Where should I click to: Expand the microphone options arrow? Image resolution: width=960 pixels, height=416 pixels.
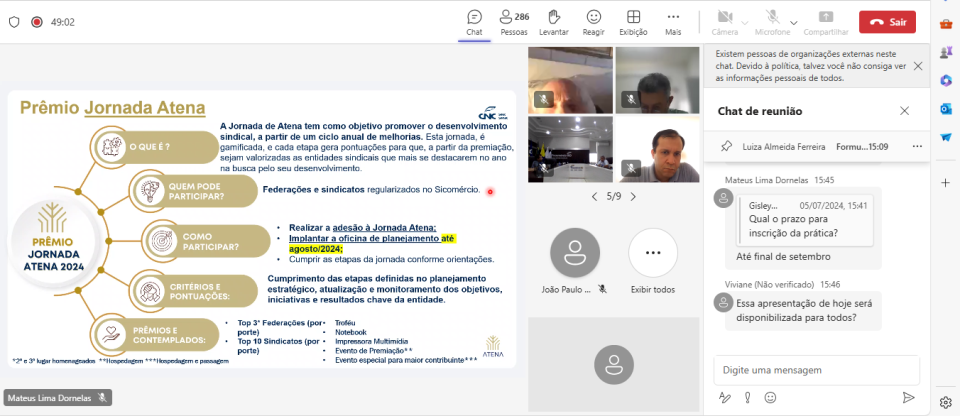click(x=795, y=23)
